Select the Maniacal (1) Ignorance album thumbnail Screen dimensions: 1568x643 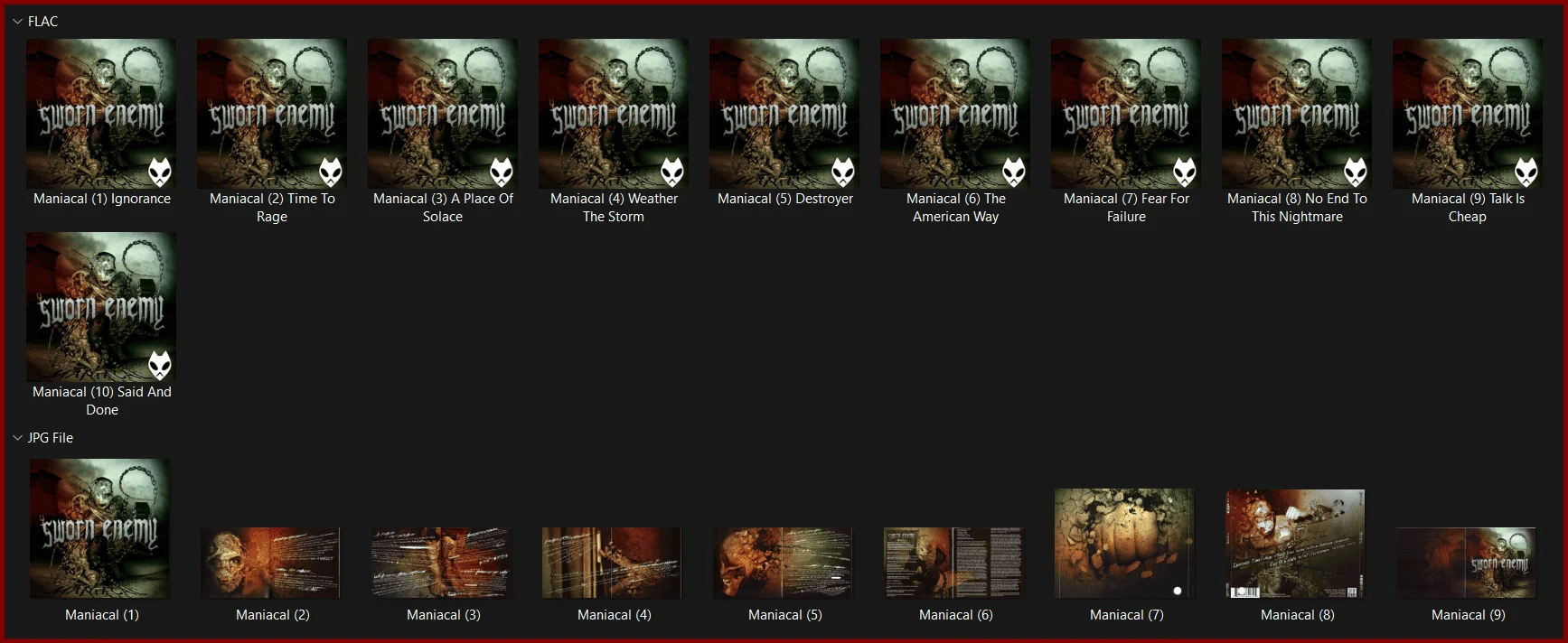point(101,114)
